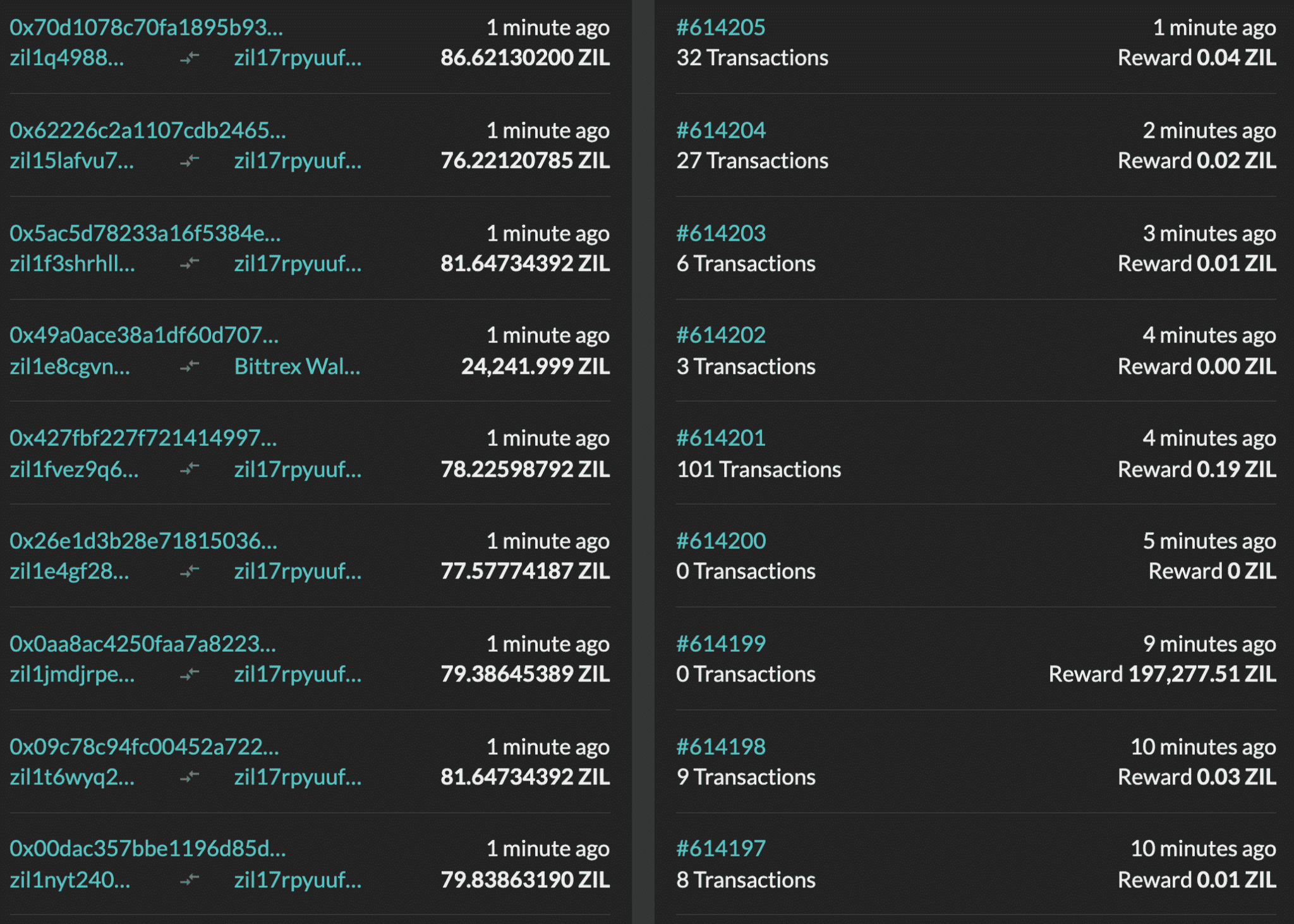Open block #614203
This screenshot has width=1294, height=924.
point(721,234)
